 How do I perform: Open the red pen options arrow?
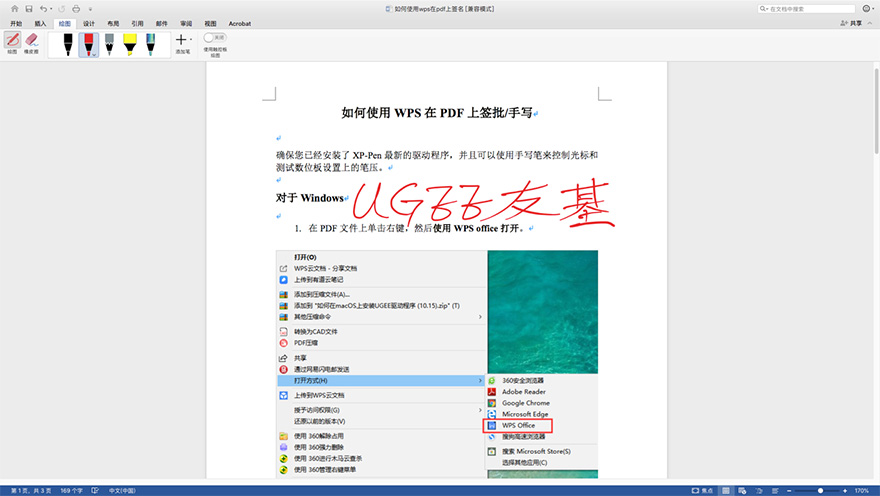[x=95, y=54]
